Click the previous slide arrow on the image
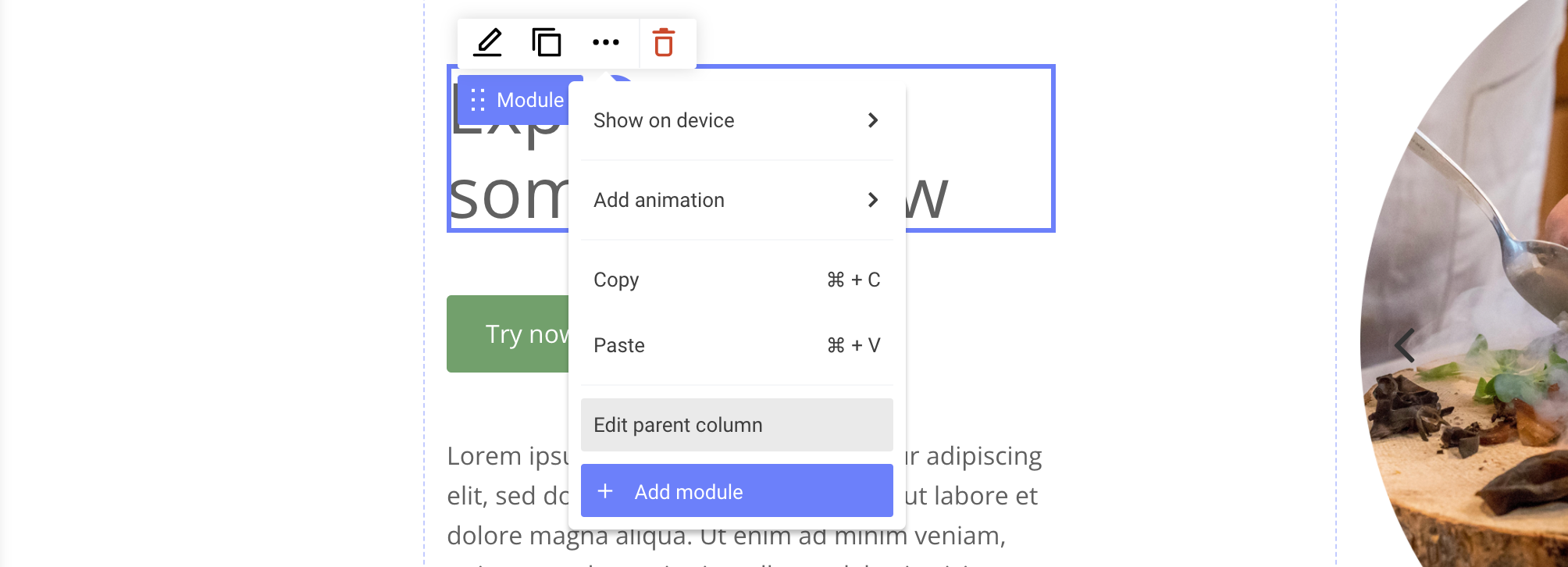Screen dimensions: 1568x567 (x=1405, y=345)
